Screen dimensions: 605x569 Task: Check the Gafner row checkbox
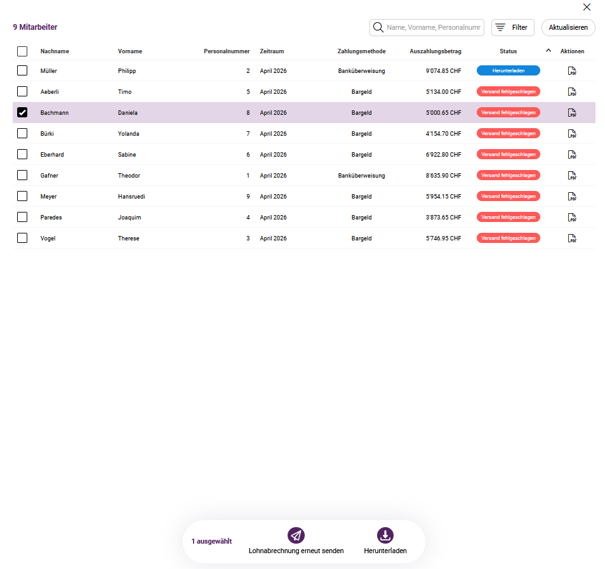22,175
